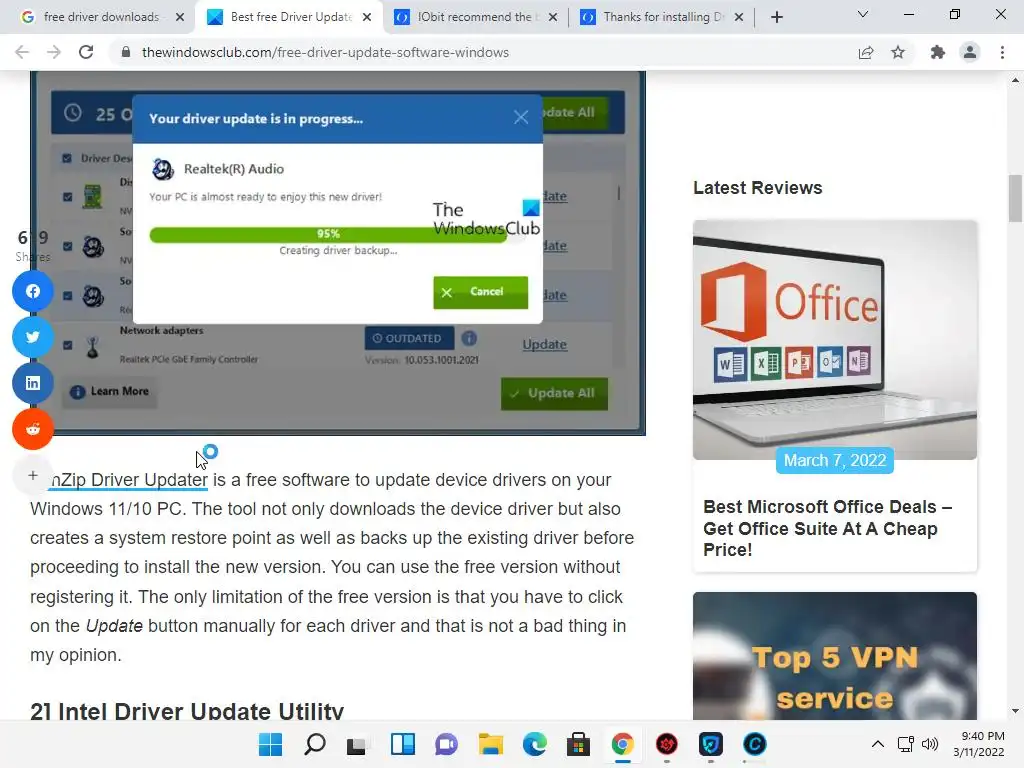Share the article on Facebook
The width and height of the screenshot is (1024, 768).
tap(33, 291)
